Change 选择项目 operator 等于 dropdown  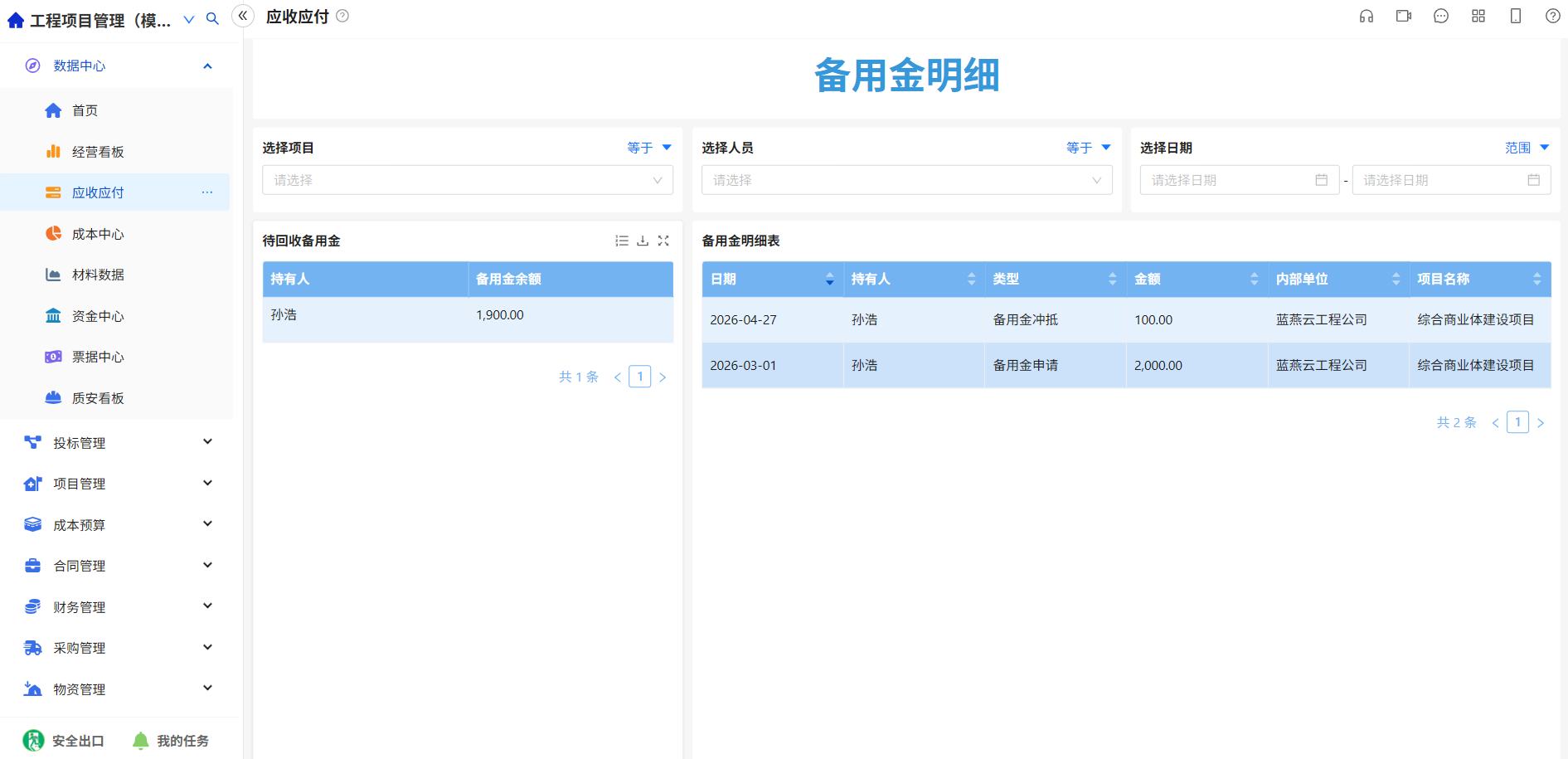point(649,148)
